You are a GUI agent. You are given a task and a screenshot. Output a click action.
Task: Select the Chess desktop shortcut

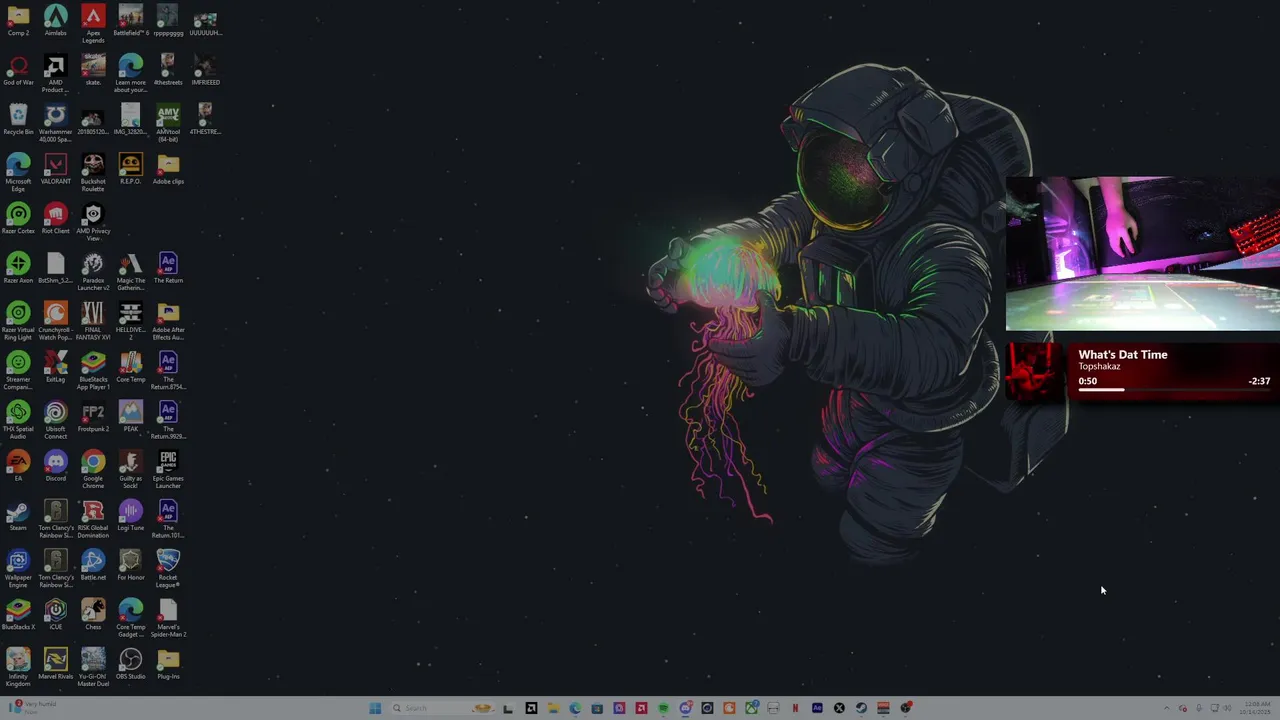[93, 615]
